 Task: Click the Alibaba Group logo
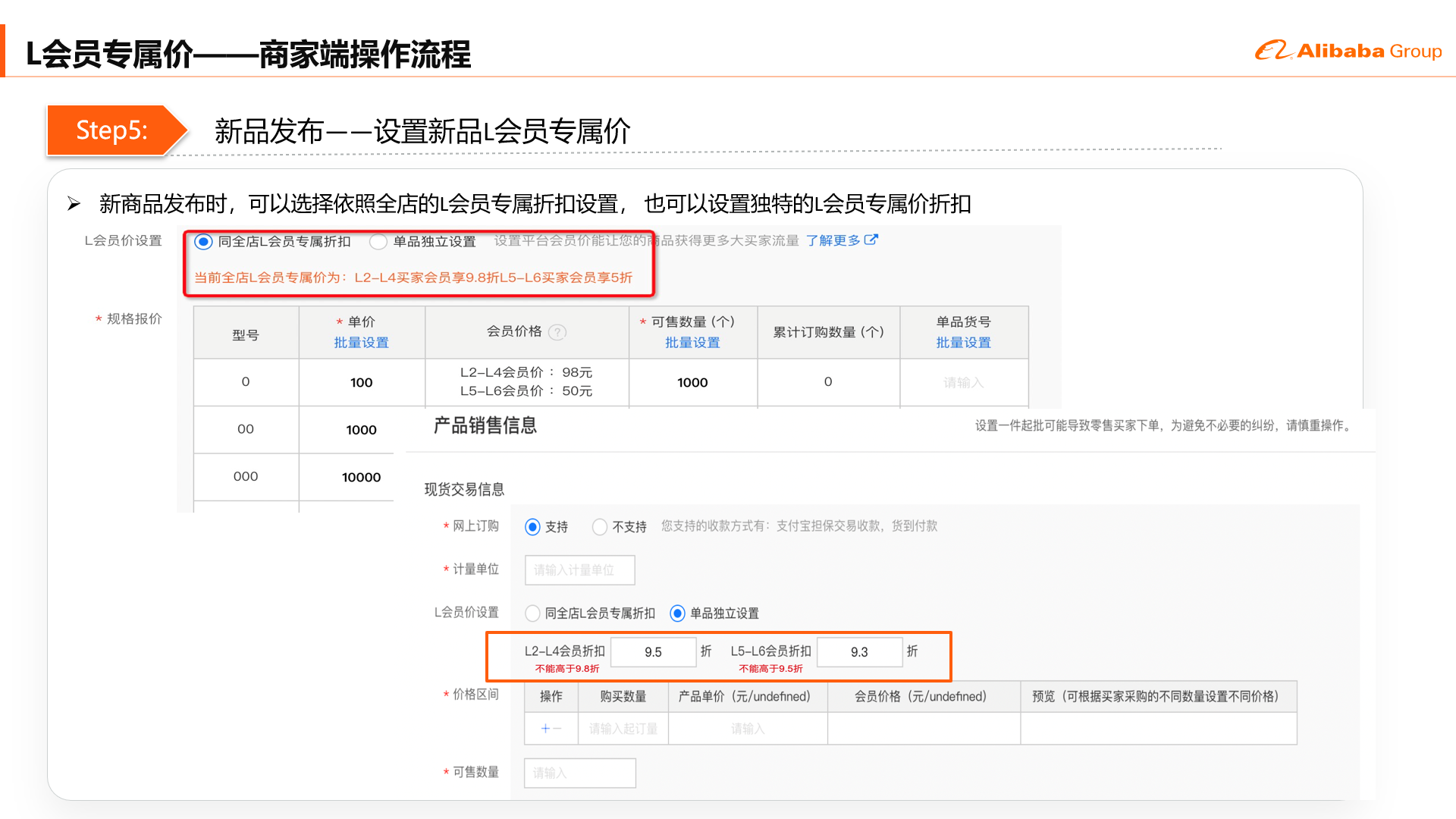1349,51
